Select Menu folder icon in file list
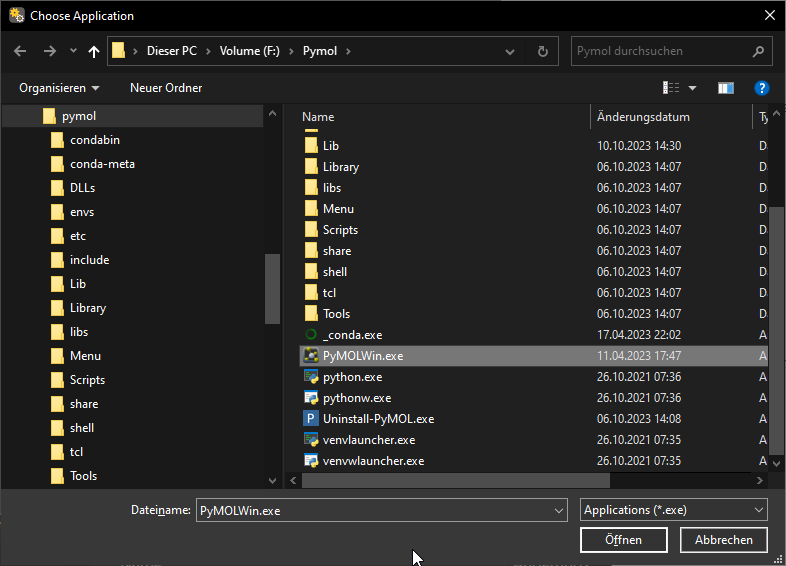786x566 pixels. point(311,209)
